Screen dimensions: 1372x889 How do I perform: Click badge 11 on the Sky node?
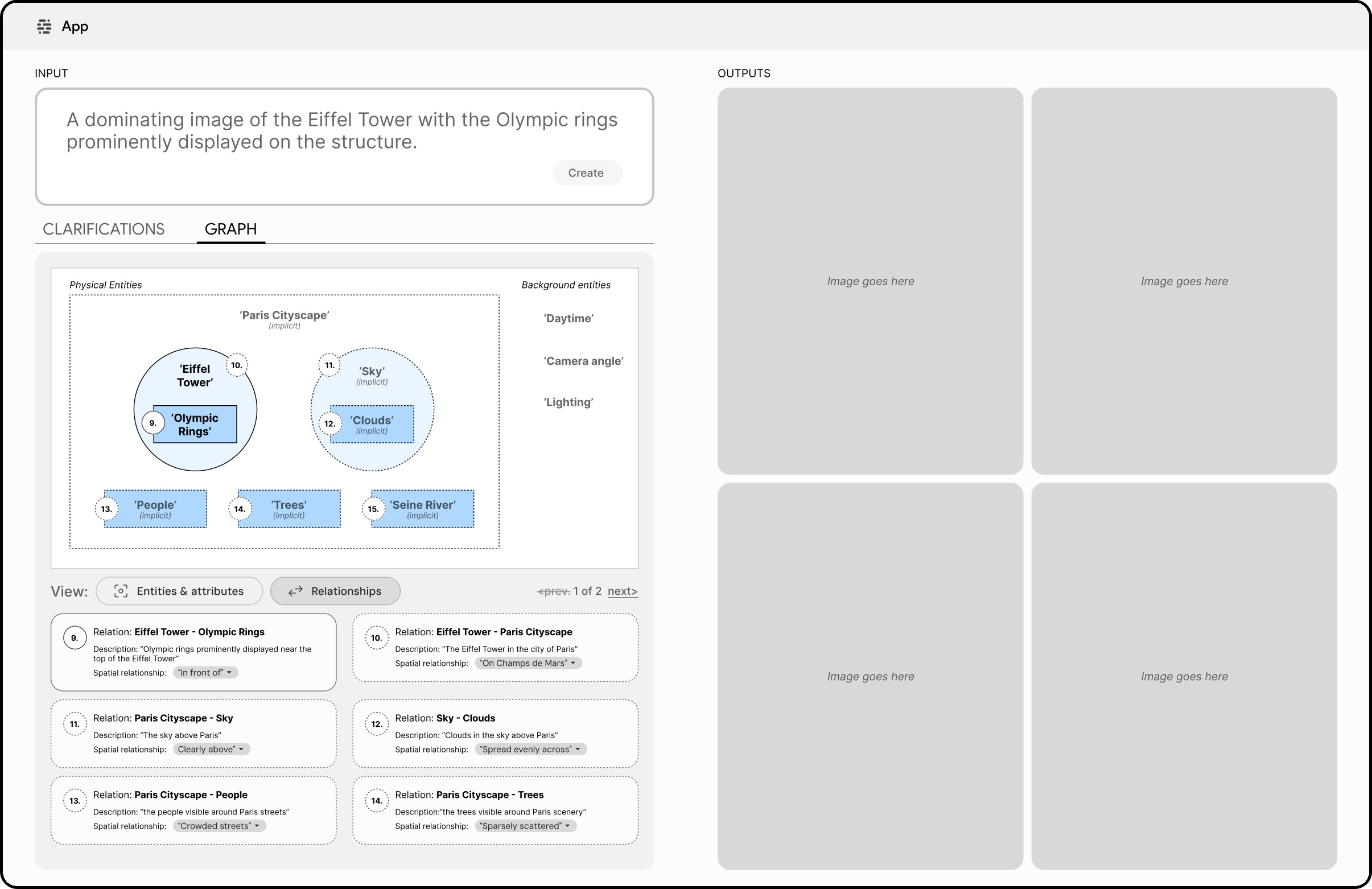(329, 365)
